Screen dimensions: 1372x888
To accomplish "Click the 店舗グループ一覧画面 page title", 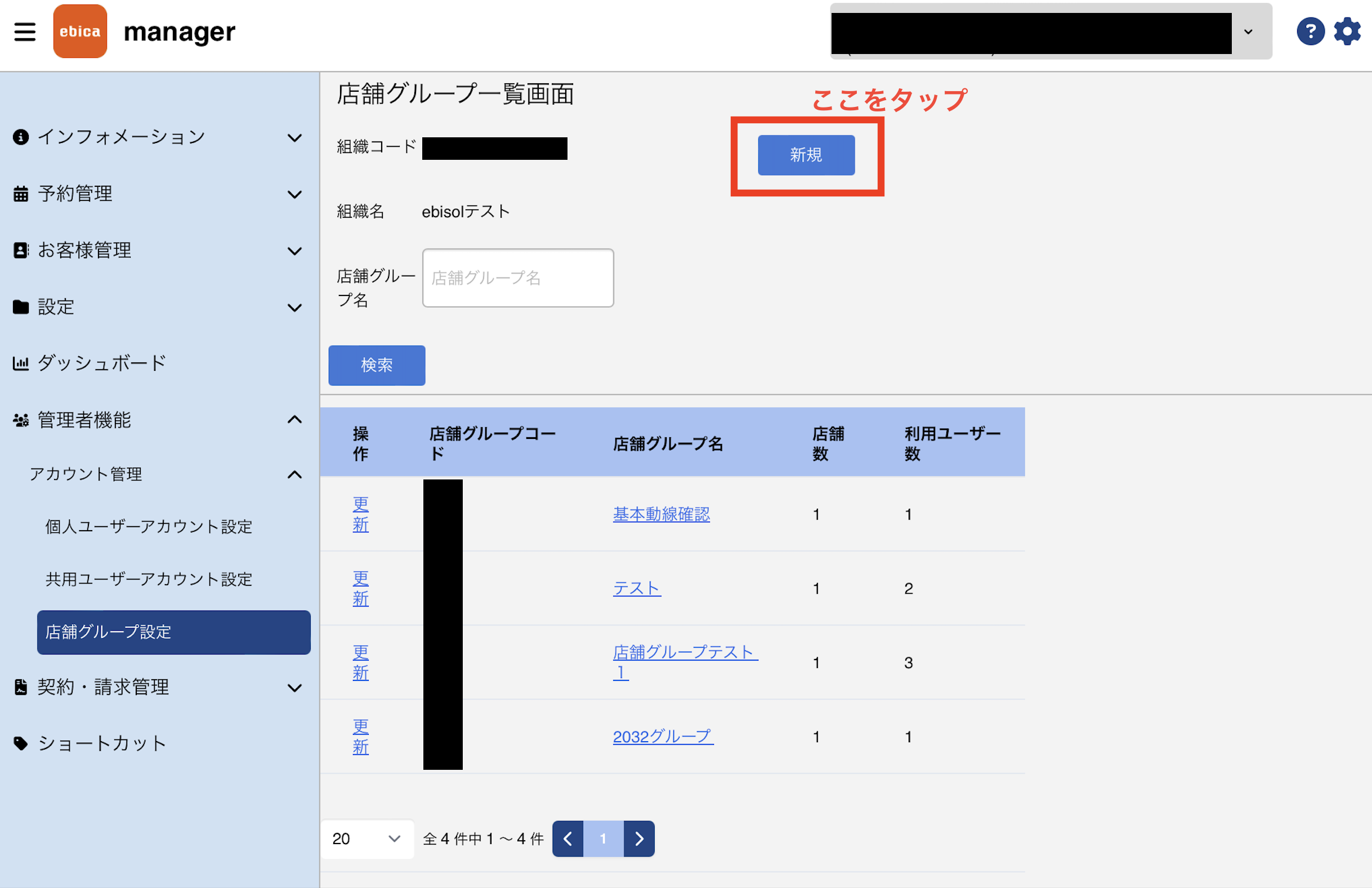I will click(455, 94).
